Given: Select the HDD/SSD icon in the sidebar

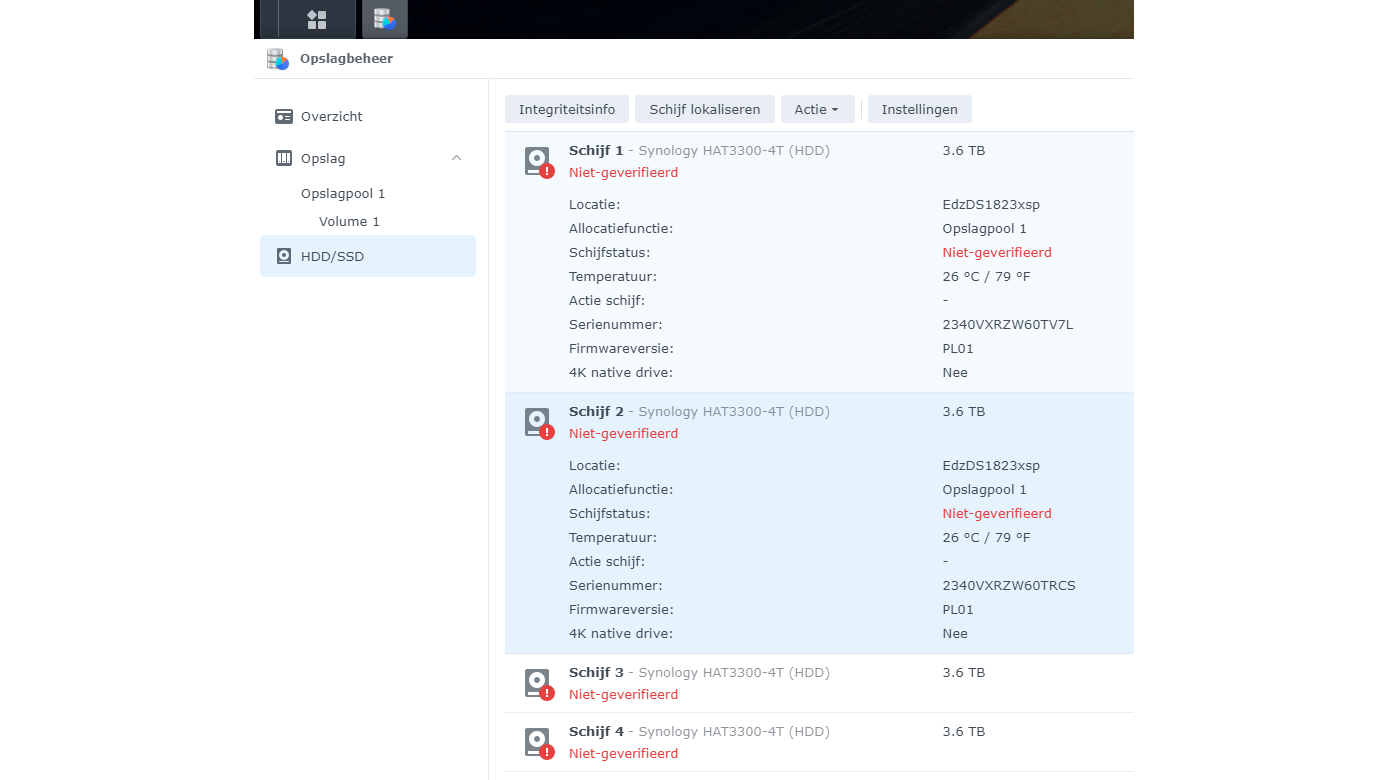Looking at the screenshot, I should (284, 256).
